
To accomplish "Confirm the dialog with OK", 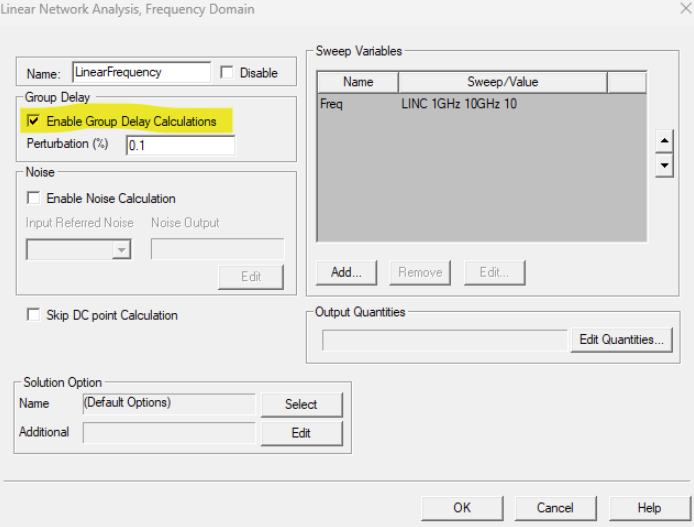I will [x=461, y=508].
